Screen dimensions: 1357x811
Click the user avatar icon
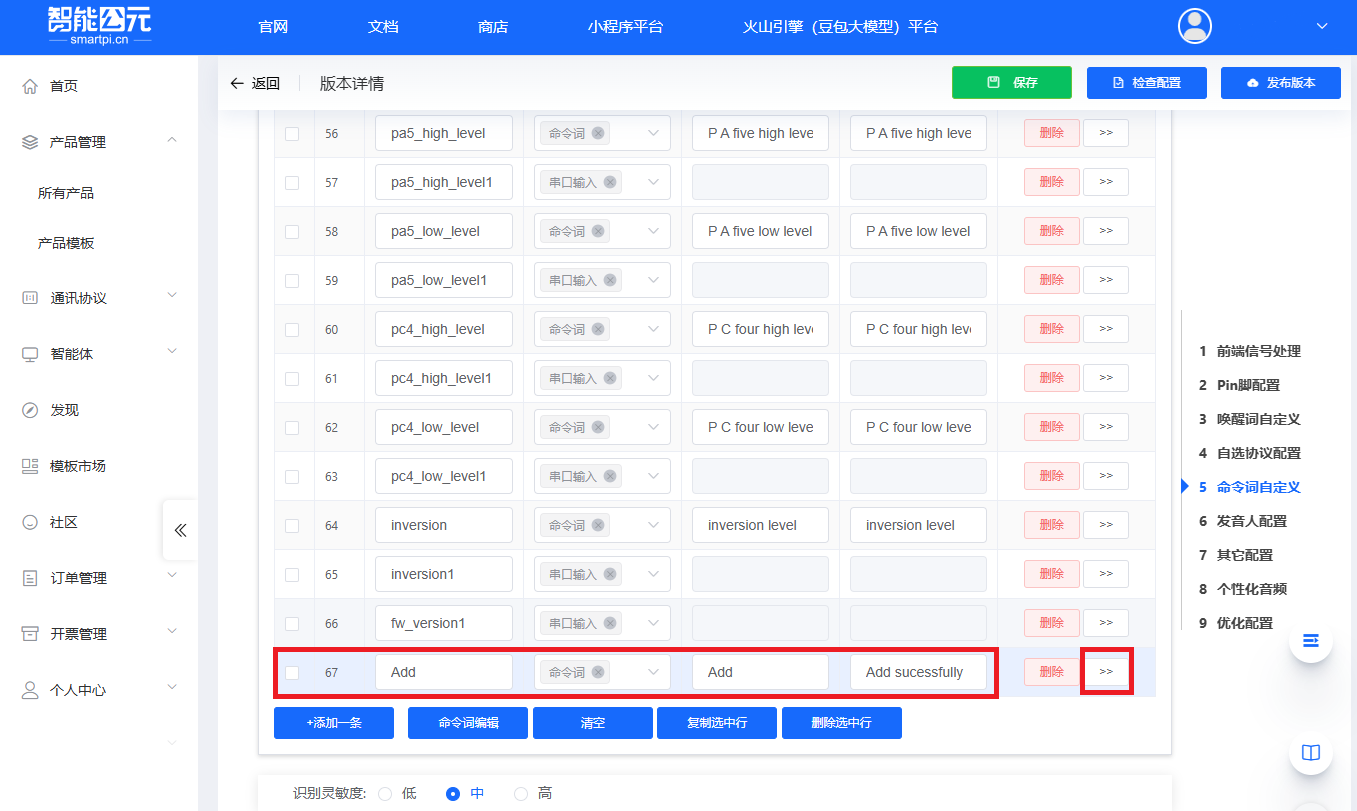click(x=1194, y=26)
